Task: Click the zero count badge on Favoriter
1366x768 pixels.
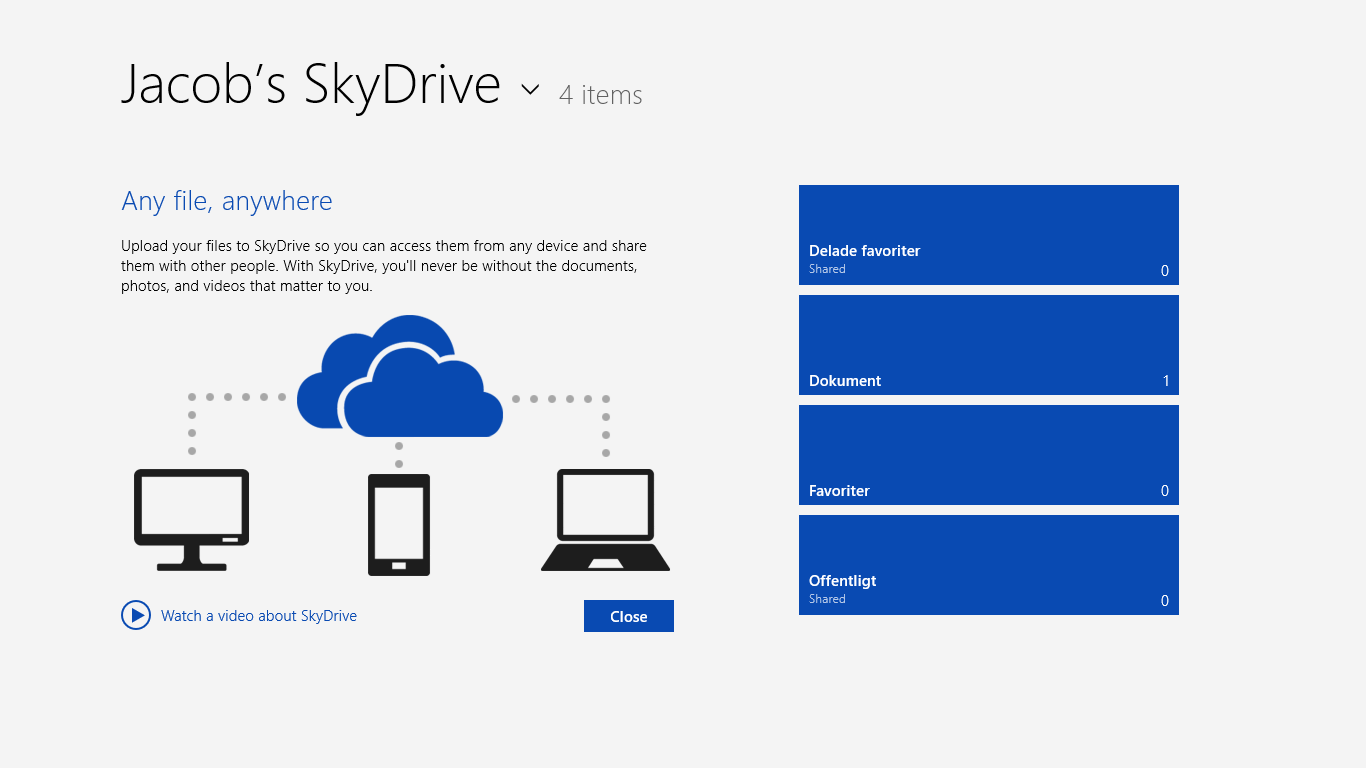Action: click(x=1164, y=490)
